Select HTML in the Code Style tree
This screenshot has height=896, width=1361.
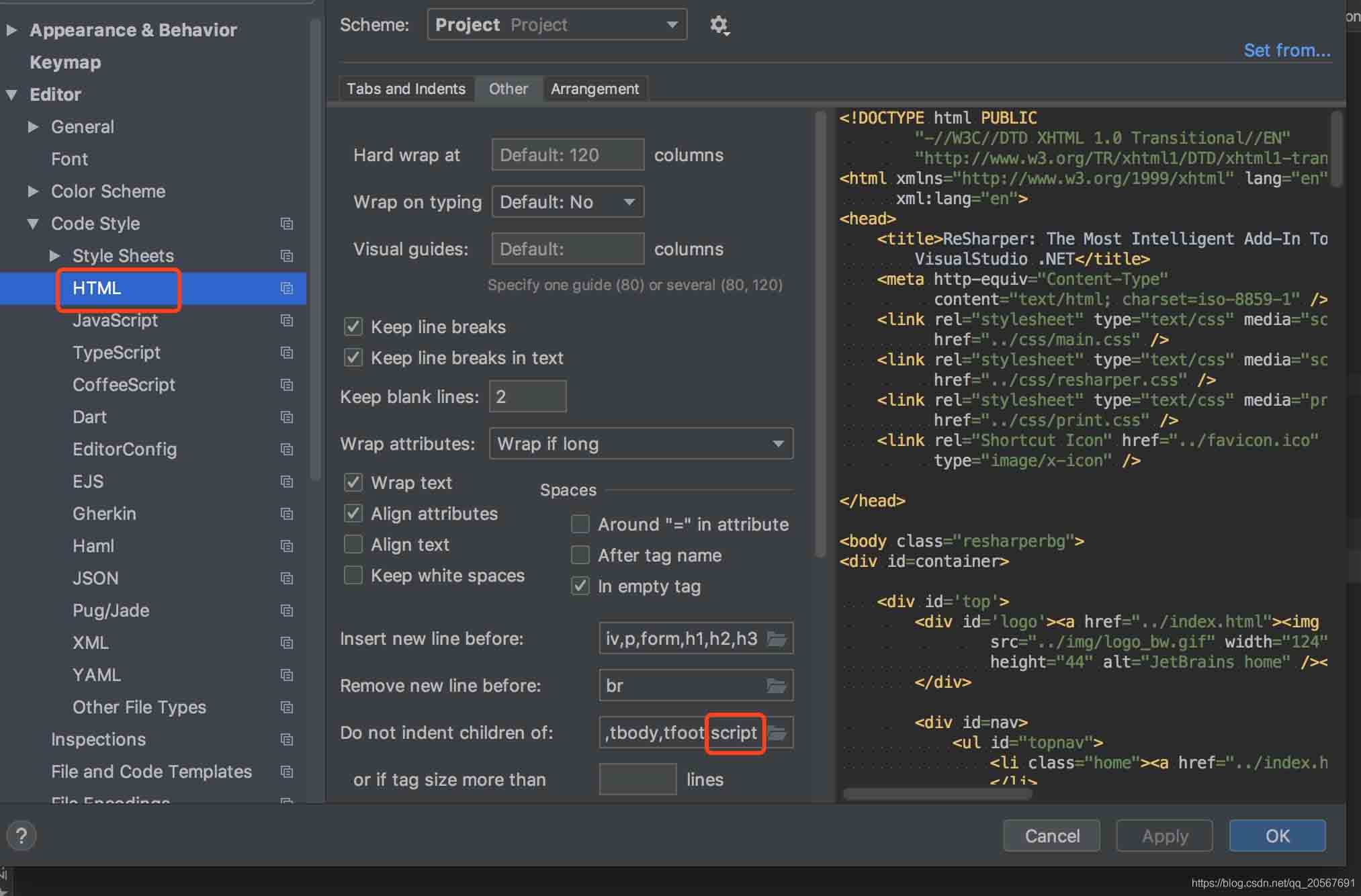(98, 288)
